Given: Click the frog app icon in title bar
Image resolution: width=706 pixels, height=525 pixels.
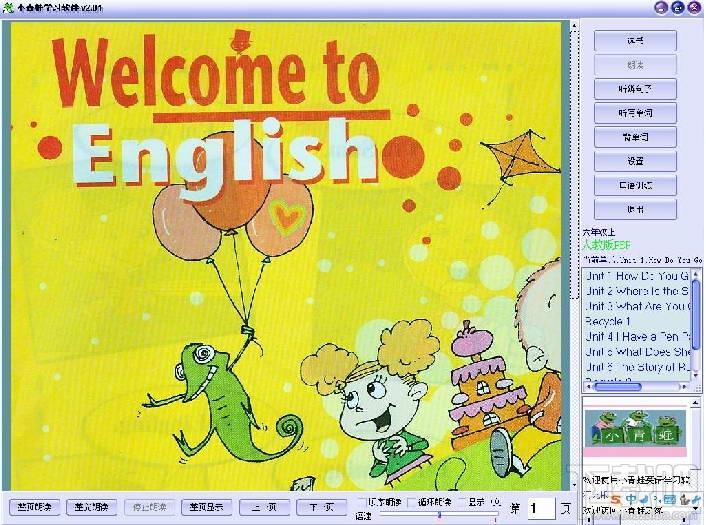Looking at the screenshot, I should 8,7.
